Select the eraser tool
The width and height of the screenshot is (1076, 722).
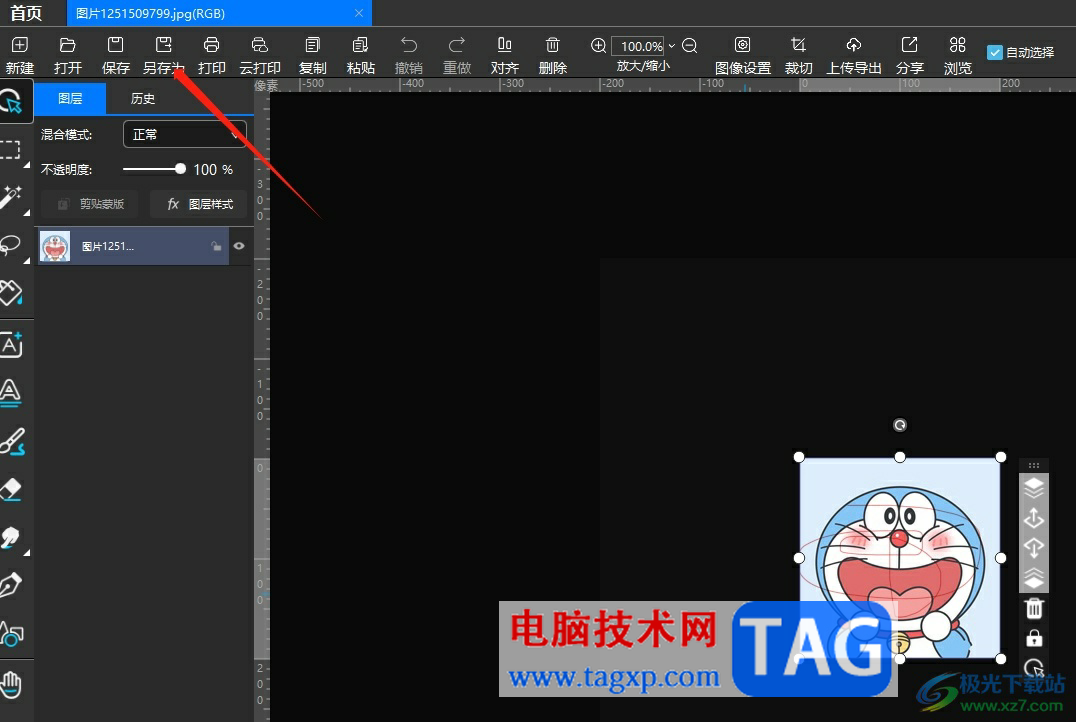(x=11, y=489)
